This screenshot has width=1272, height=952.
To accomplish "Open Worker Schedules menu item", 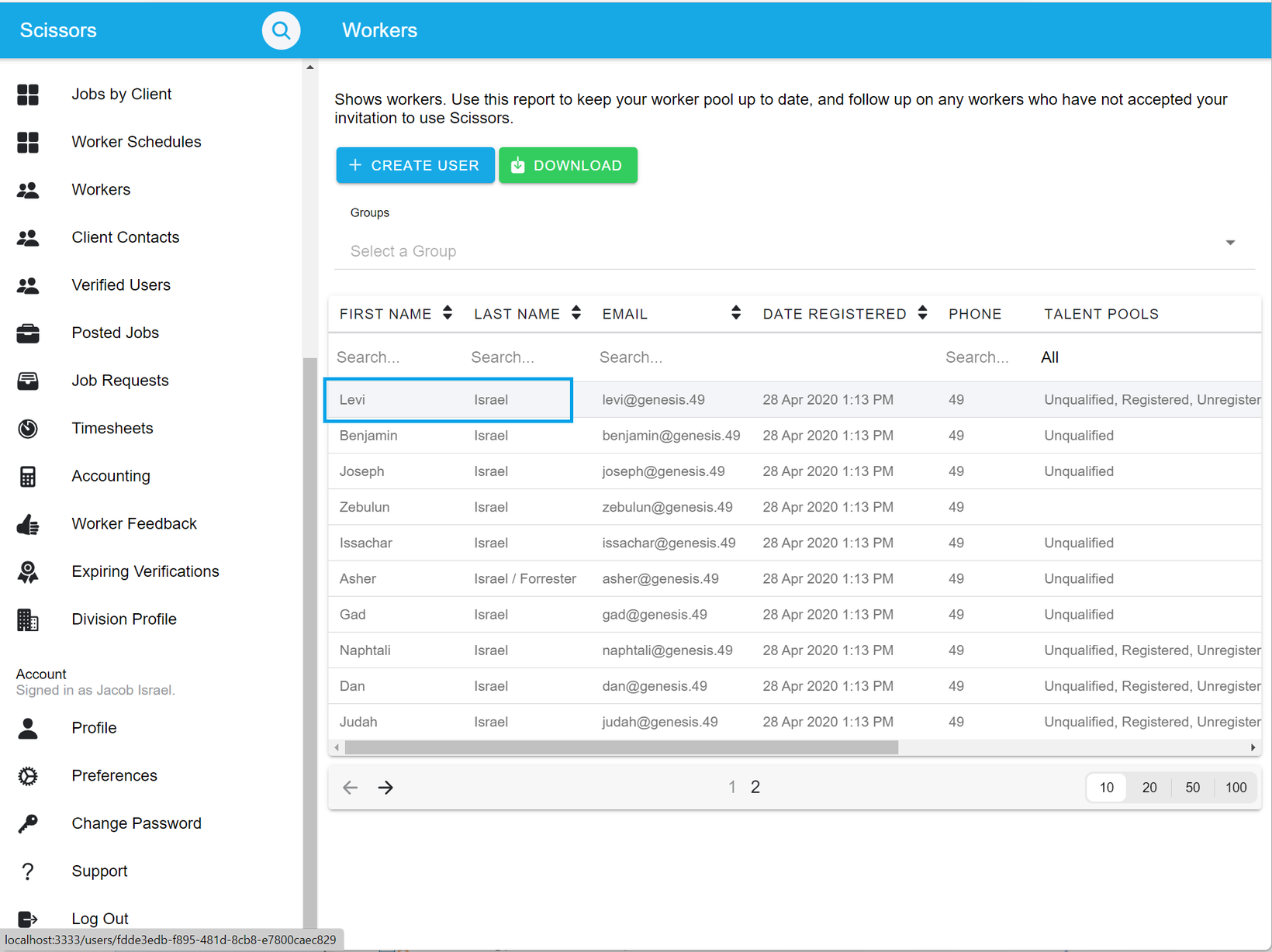I will (x=137, y=142).
